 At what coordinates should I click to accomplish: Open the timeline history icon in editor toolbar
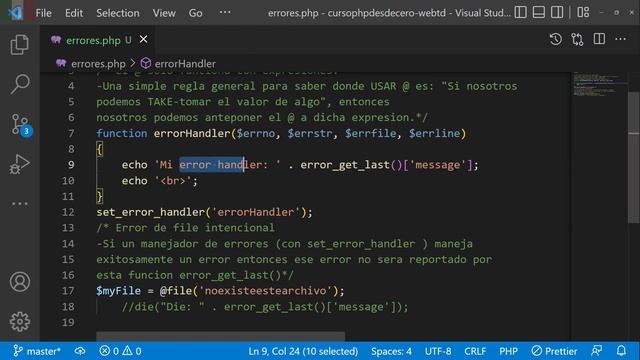(x=556, y=40)
